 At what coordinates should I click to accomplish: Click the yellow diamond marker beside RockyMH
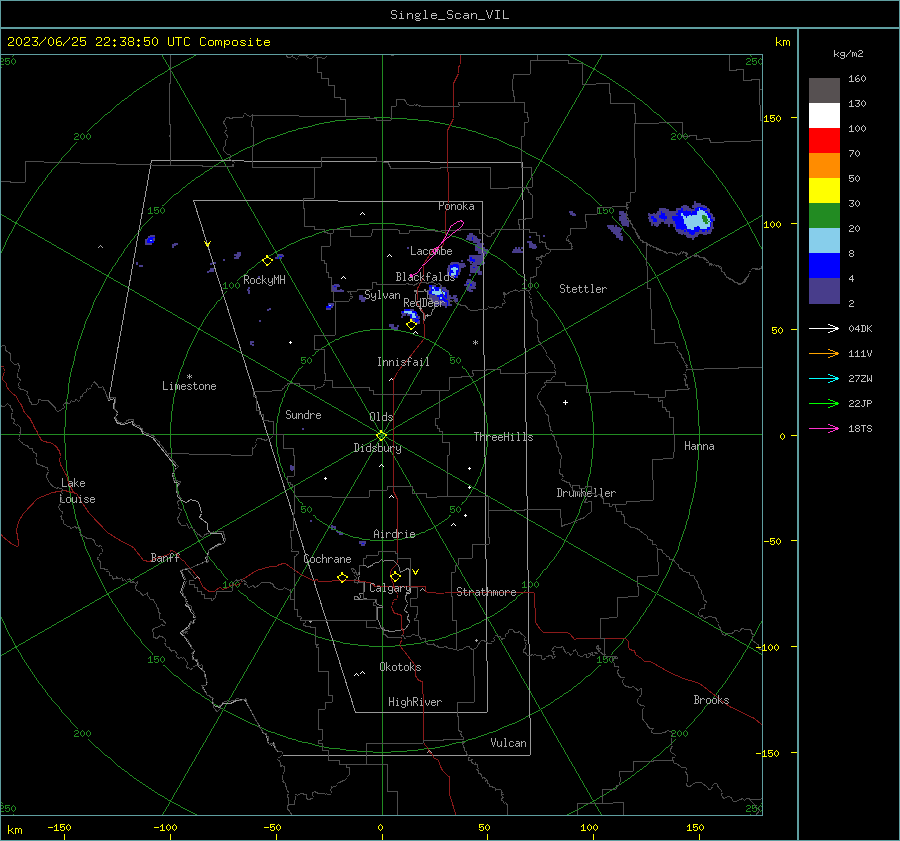click(x=267, y=261)
